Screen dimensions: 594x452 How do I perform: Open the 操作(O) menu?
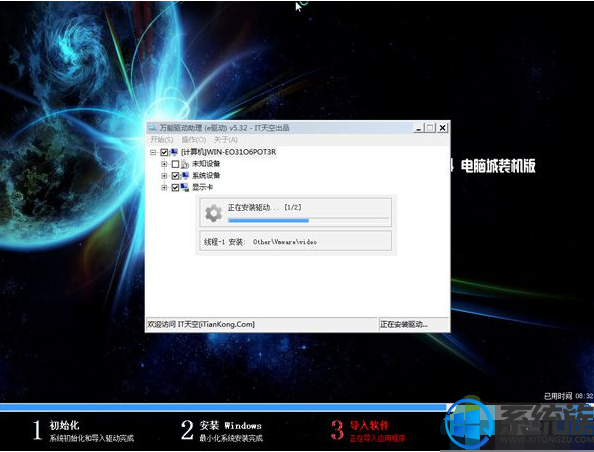click(194, 140)
